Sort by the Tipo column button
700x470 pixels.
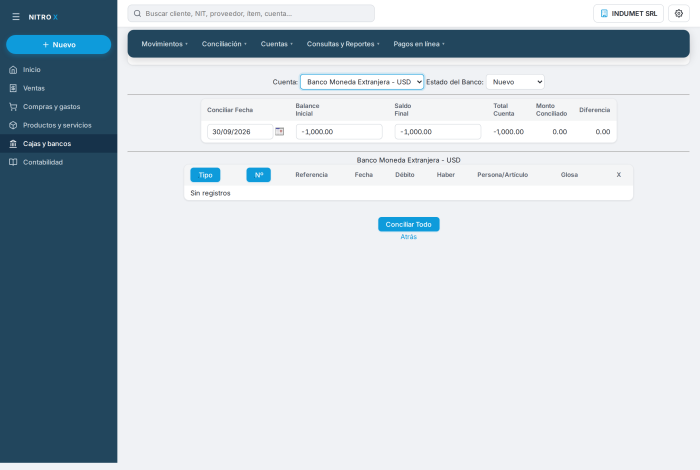pos(205,175)
